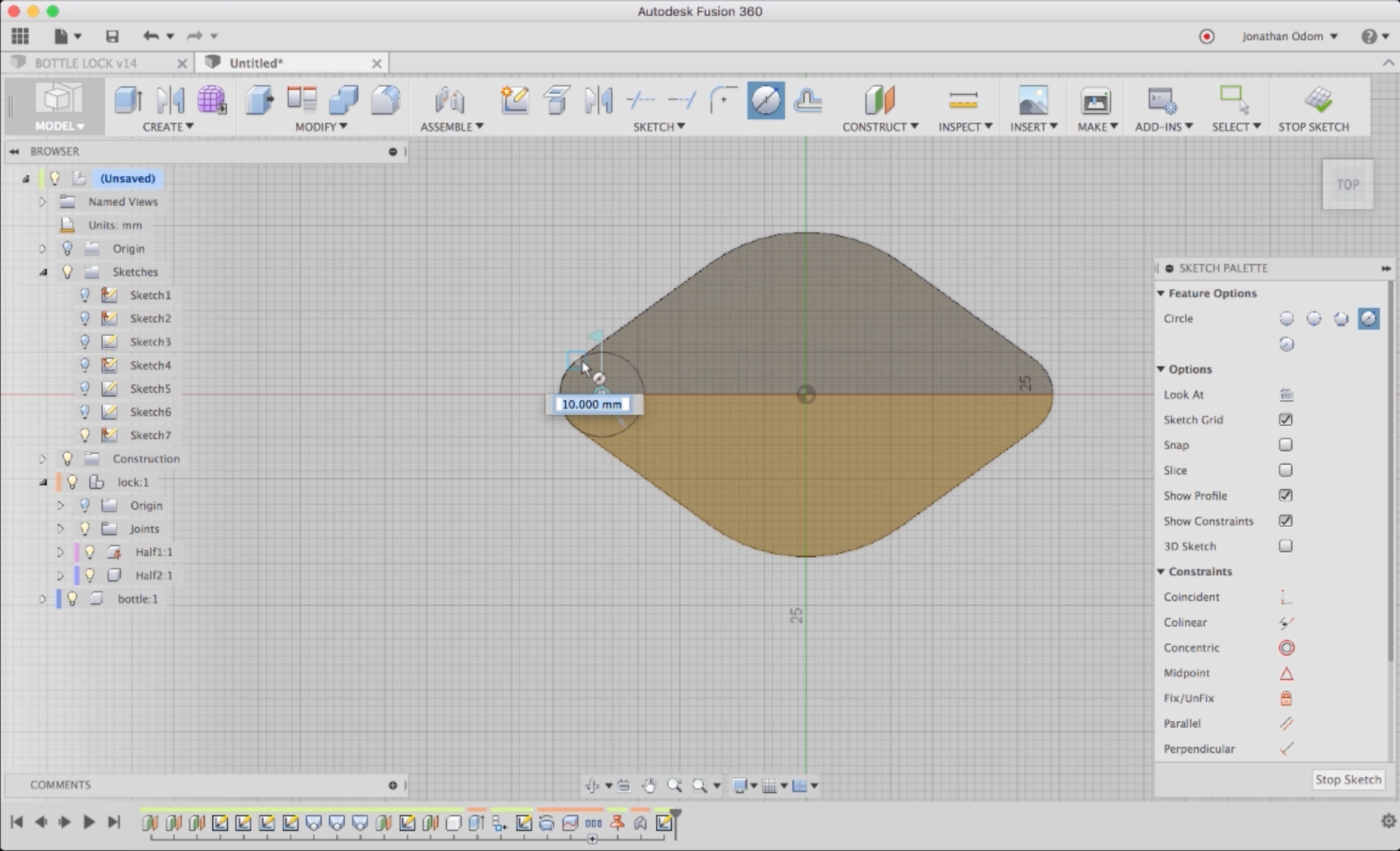
Task: Collapse the Feature Options section
Action: [1161, 293]
